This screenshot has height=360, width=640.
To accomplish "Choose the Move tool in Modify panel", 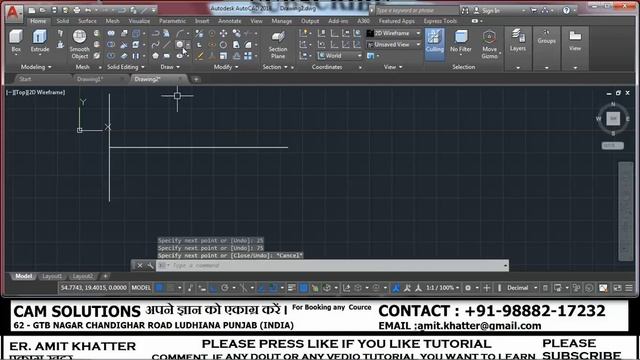I will point(223,33).
